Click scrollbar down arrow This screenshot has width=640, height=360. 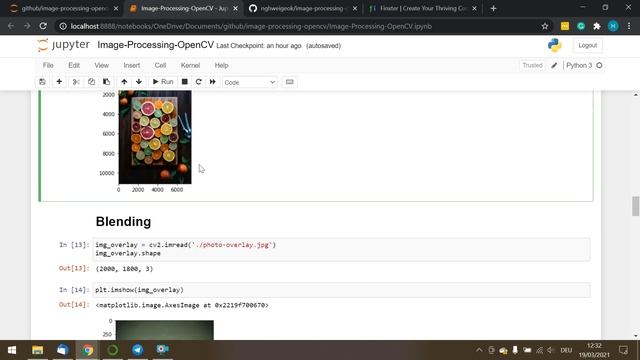pos(636,336)
